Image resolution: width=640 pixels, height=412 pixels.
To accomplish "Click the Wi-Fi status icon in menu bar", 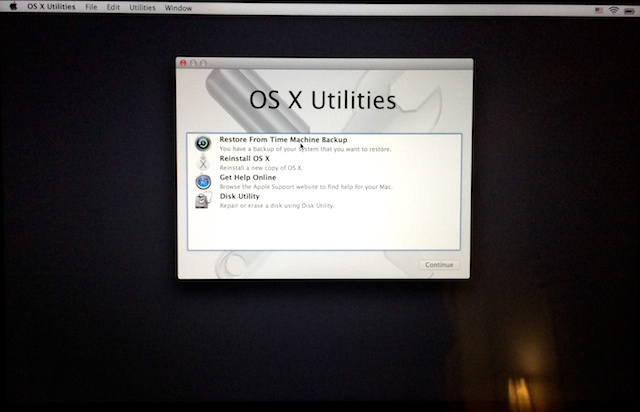I will click(613, 11).
